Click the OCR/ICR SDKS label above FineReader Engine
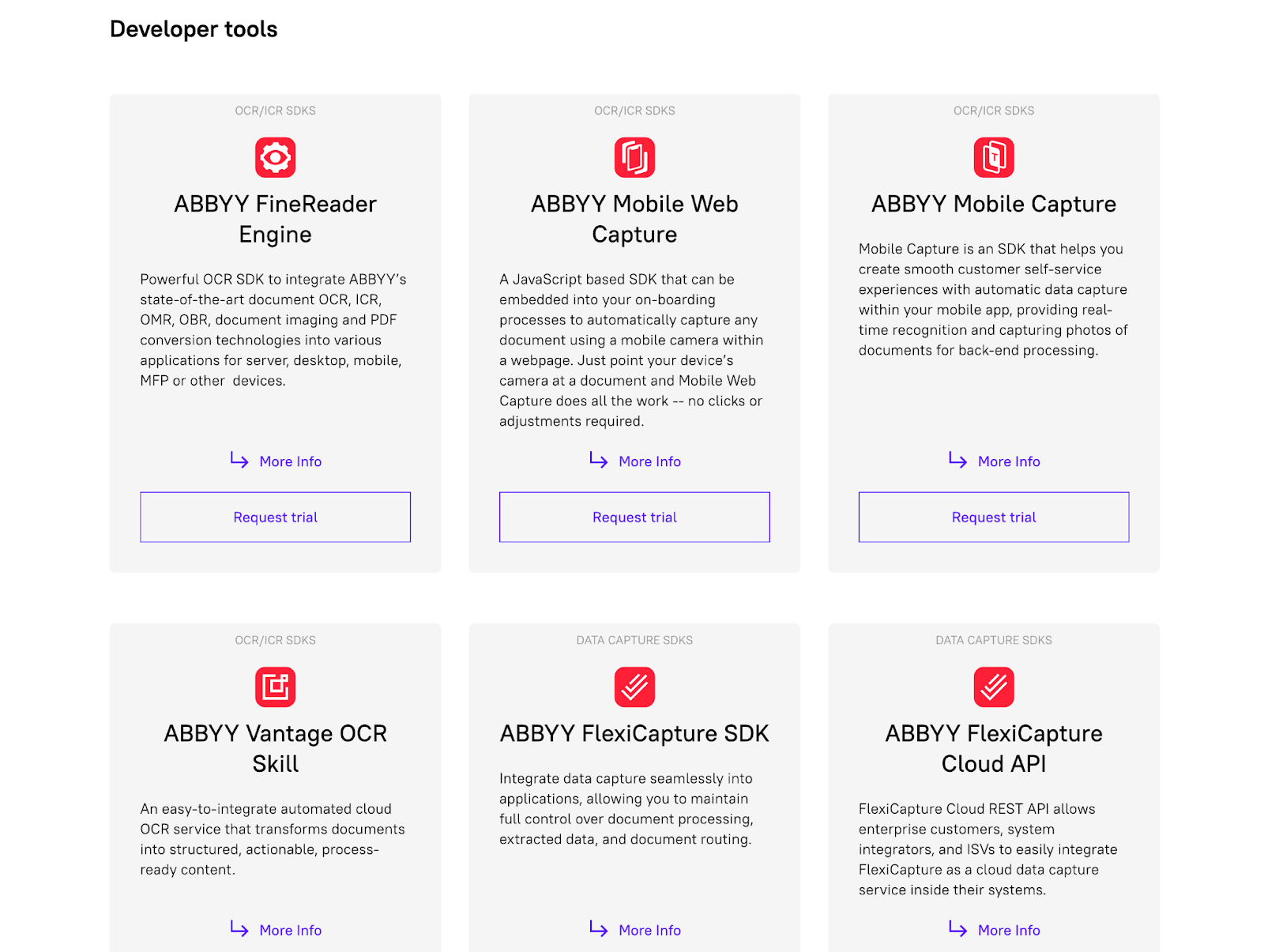The width and height of the screenshot is (1264, 952). [275, 111]
